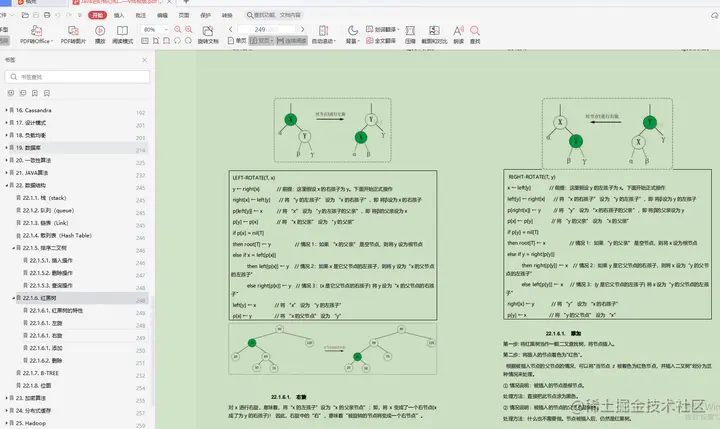The height and width of the screenshot is (429, 720).
Task: Open the 编辑 ribbon tab
Action: click(x=163, y=15)
